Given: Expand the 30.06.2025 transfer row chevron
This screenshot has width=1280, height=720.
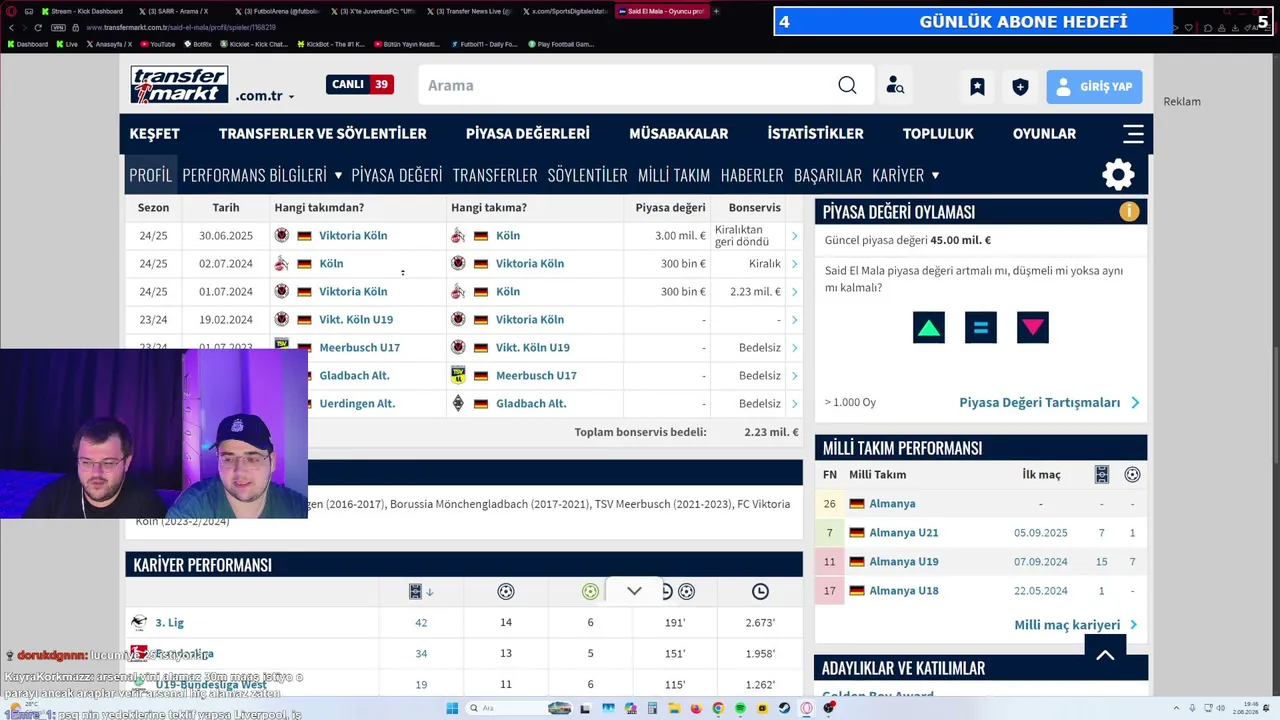Looking at the screenshot, I should coord(794,236).
